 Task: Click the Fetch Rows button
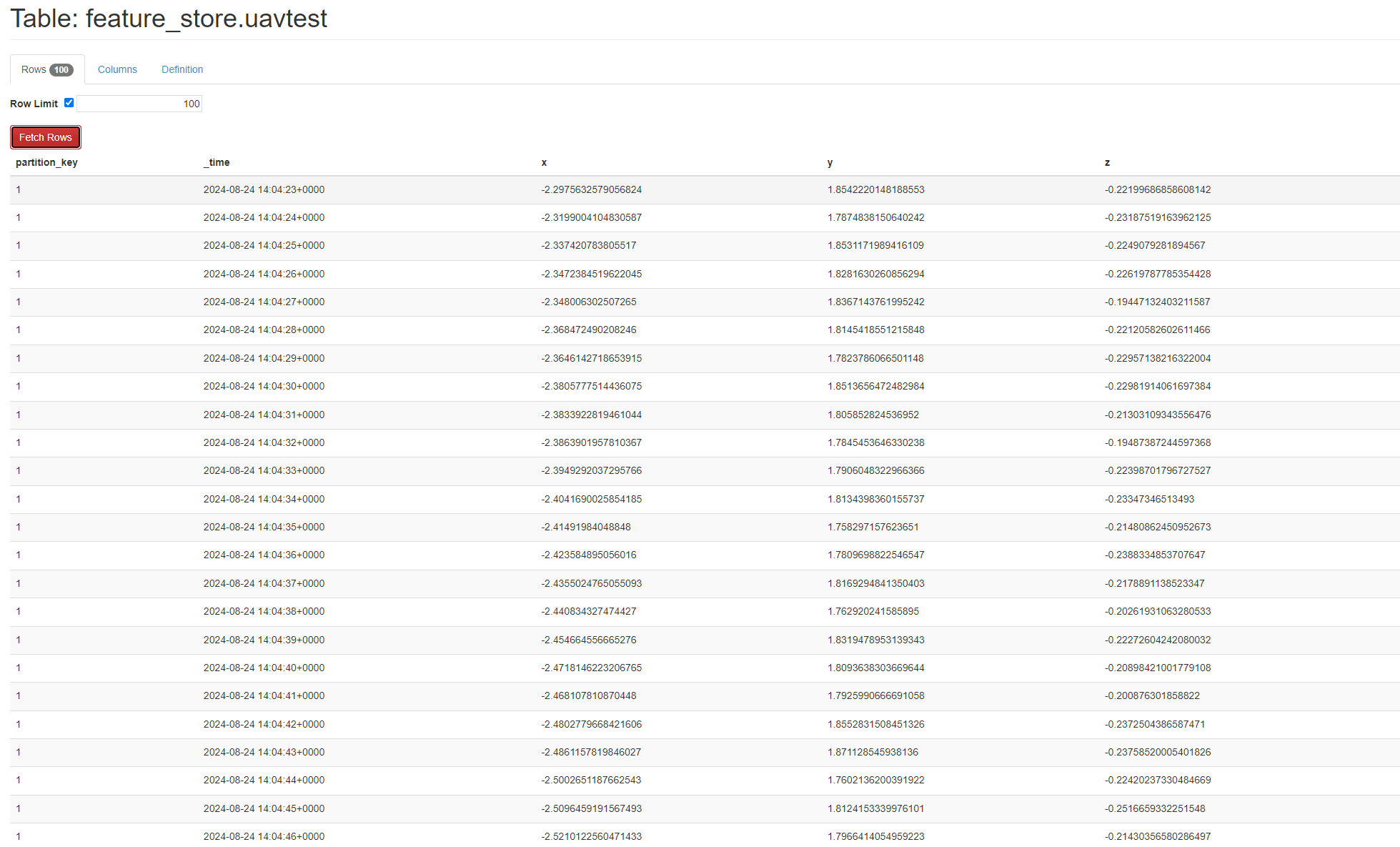point(46,137)
